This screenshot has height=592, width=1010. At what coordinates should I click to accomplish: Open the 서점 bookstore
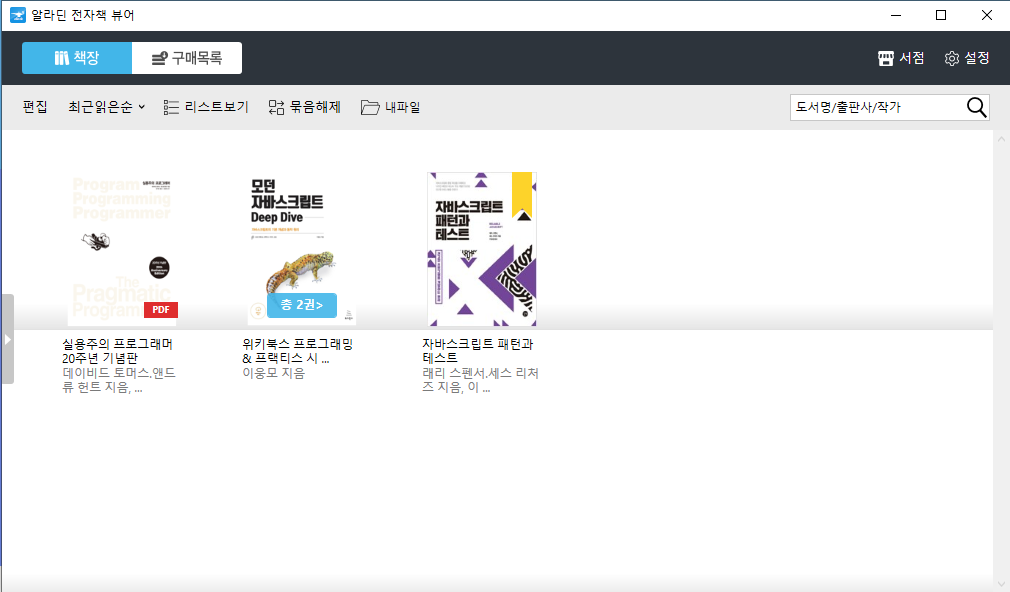(901, 58)
